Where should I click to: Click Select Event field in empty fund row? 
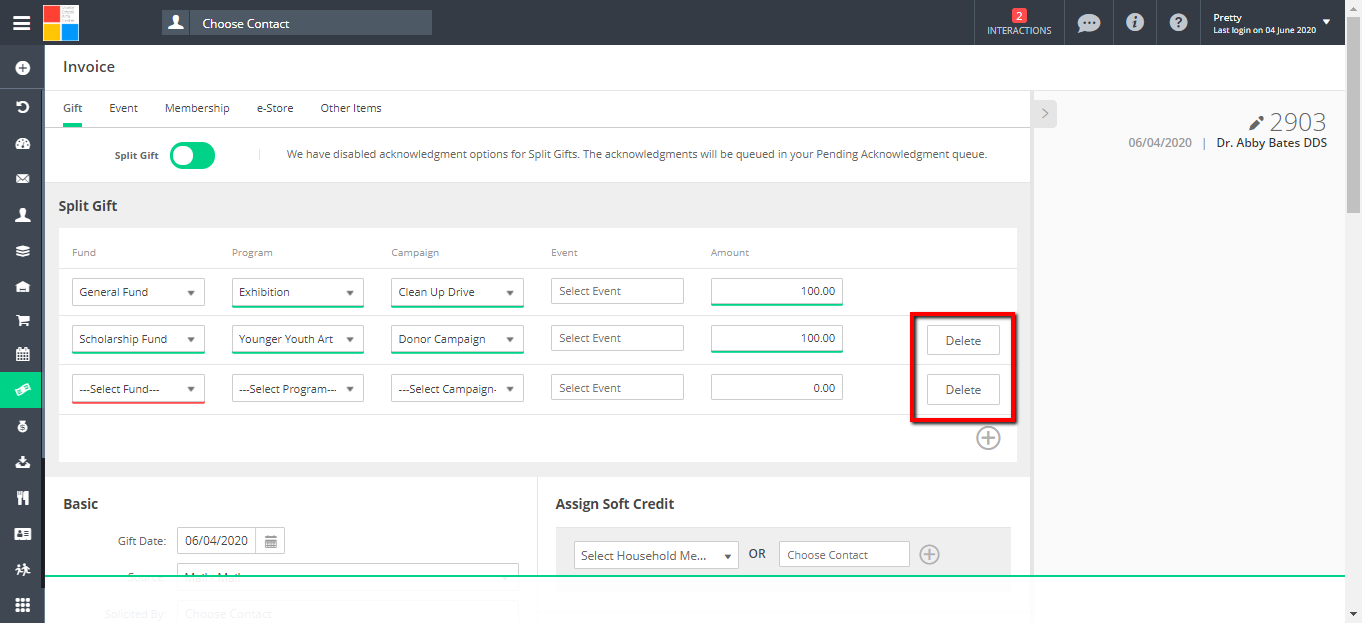point(617,388)
